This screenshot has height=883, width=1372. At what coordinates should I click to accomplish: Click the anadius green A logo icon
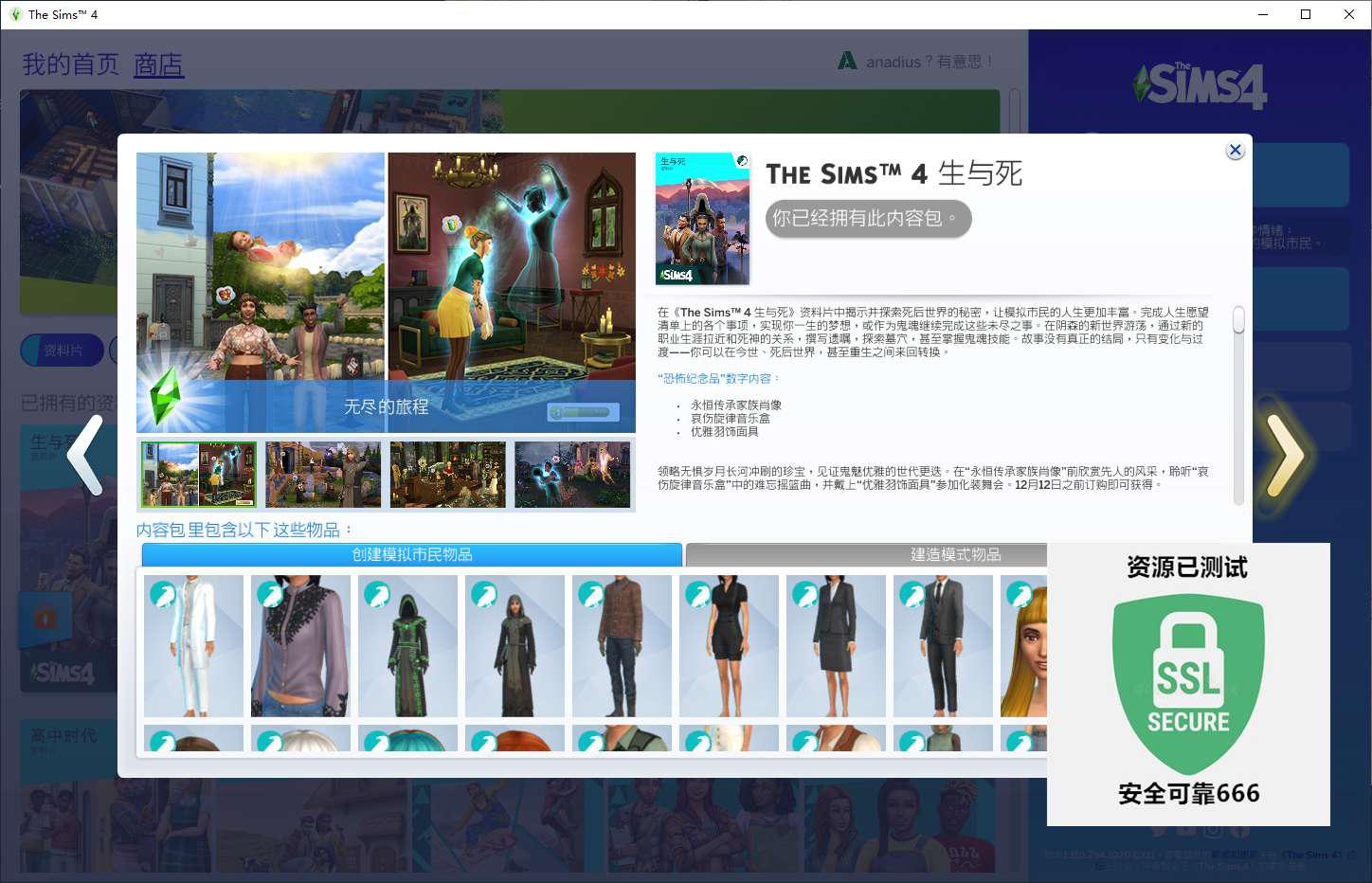847,61
